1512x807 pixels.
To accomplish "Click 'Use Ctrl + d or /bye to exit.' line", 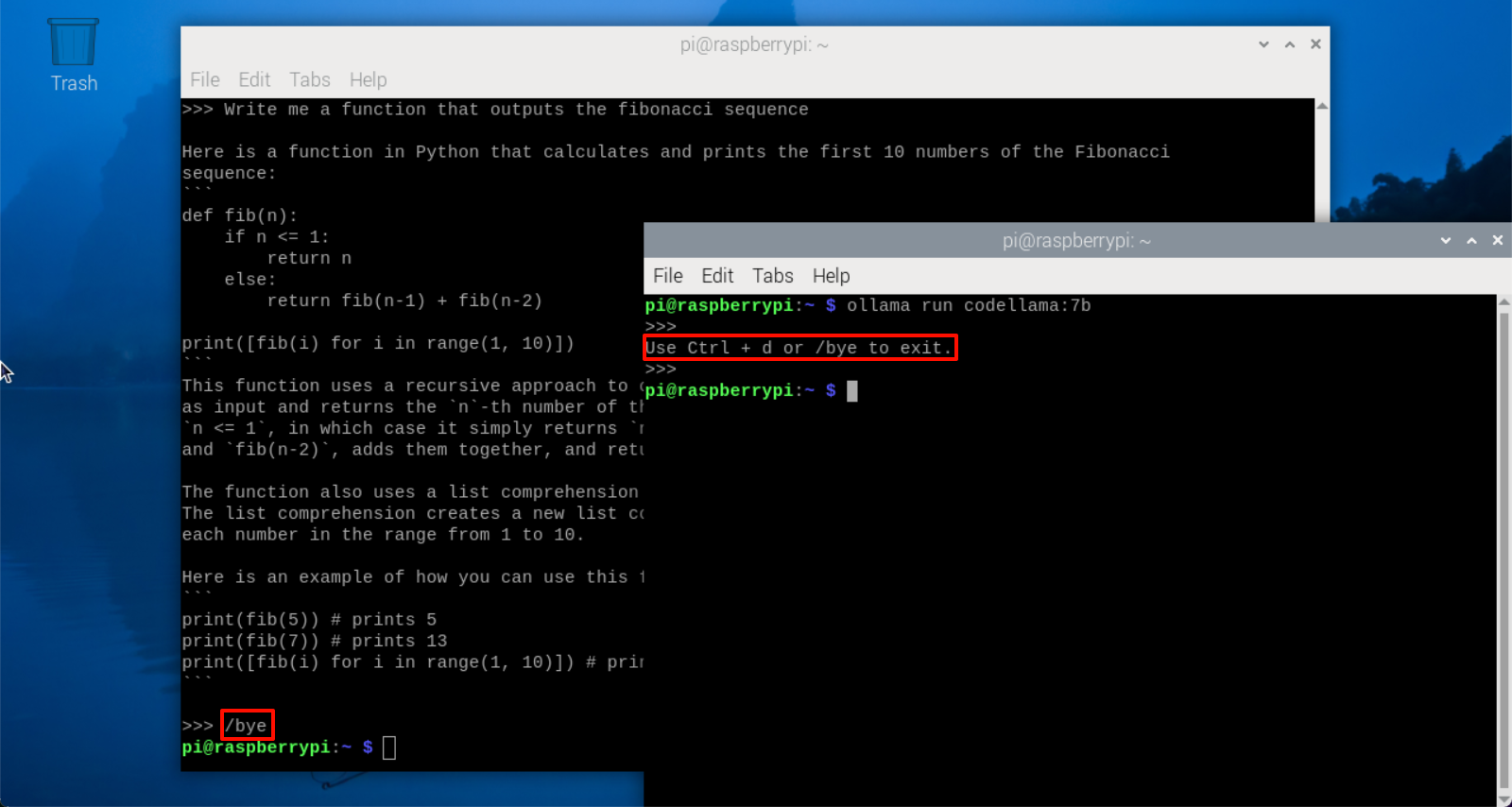I will pos(799,348).
